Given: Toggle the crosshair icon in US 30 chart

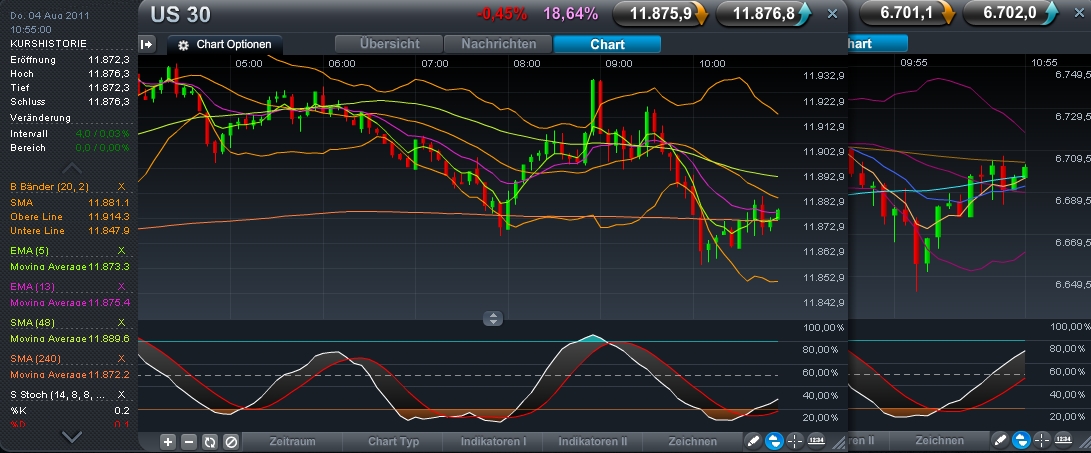Looking at the screenshot, I should coord(795,440).
